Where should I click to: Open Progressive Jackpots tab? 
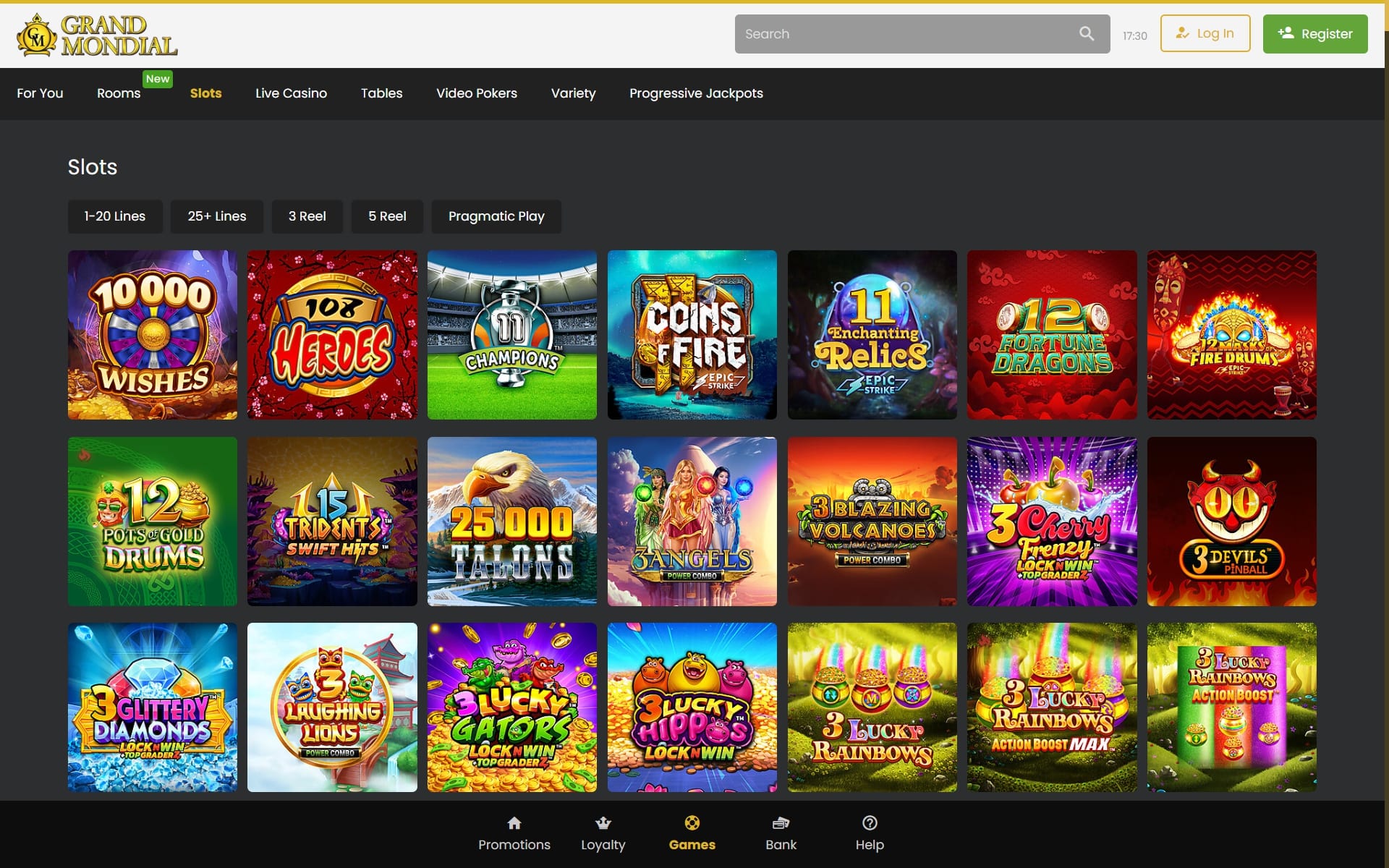pyautogui.click(x=696, y=93)
